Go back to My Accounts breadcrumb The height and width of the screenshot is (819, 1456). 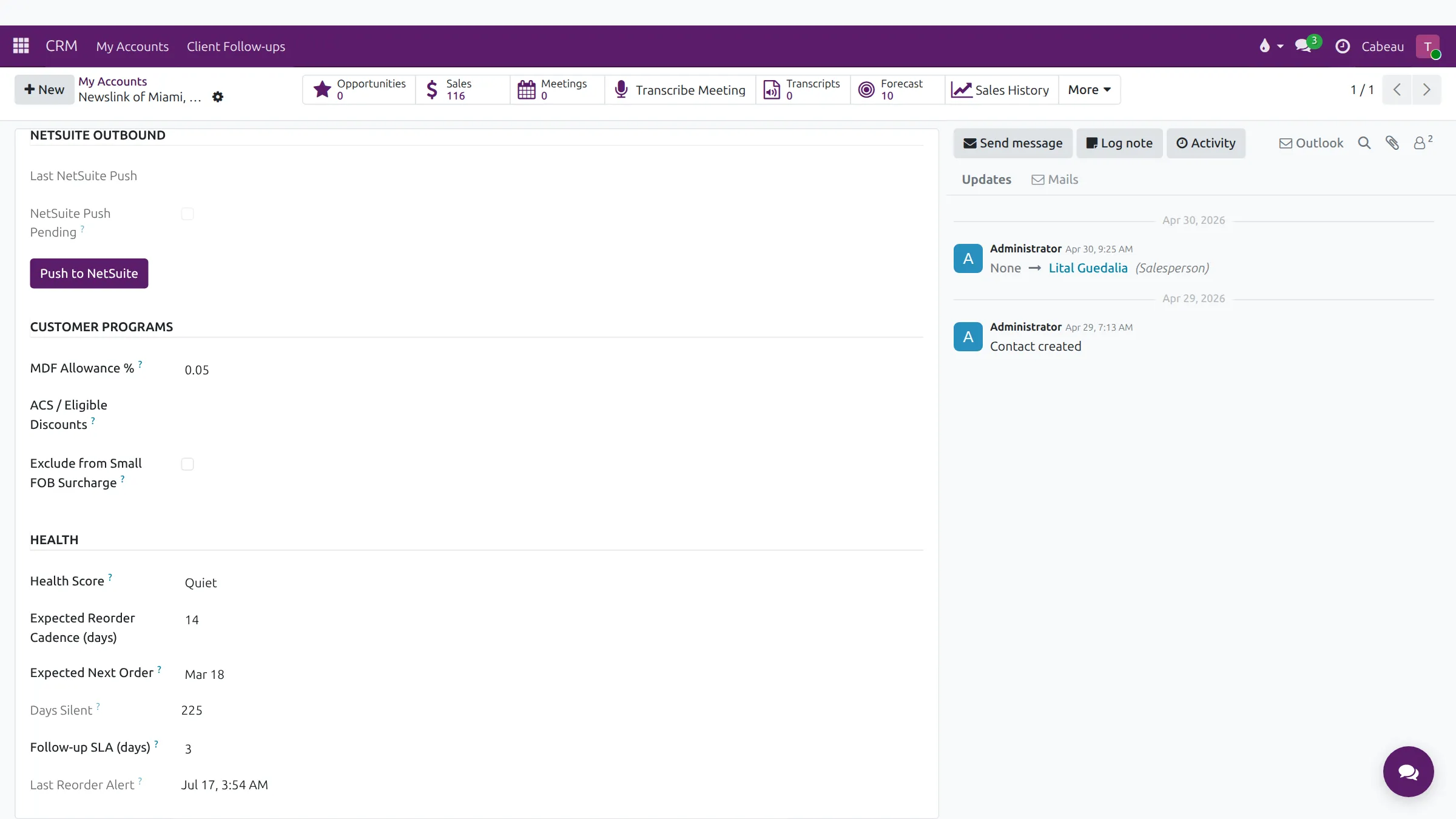(113, 81)
